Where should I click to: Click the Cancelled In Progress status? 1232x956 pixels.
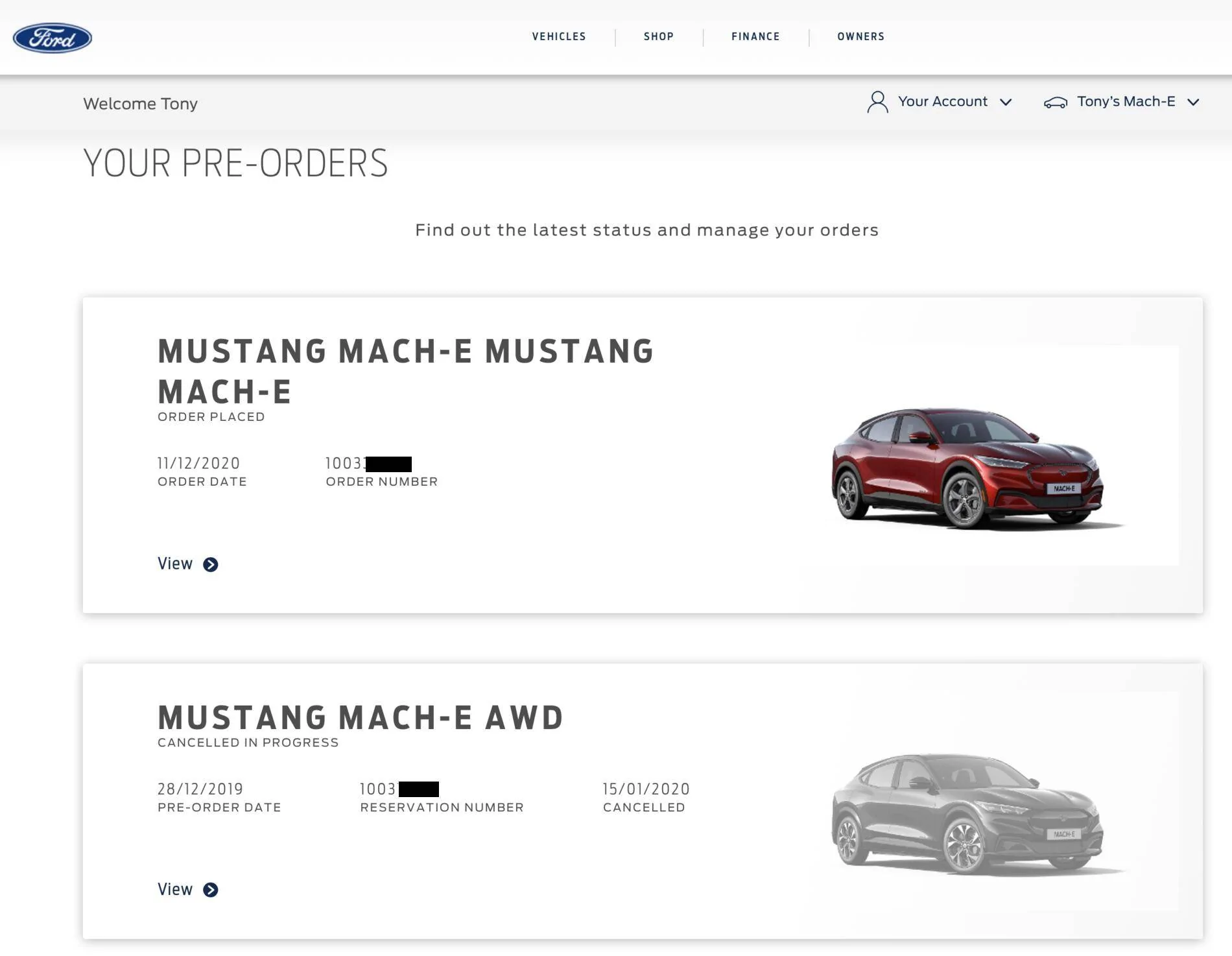pyautogui.click(x=248, y=742)
